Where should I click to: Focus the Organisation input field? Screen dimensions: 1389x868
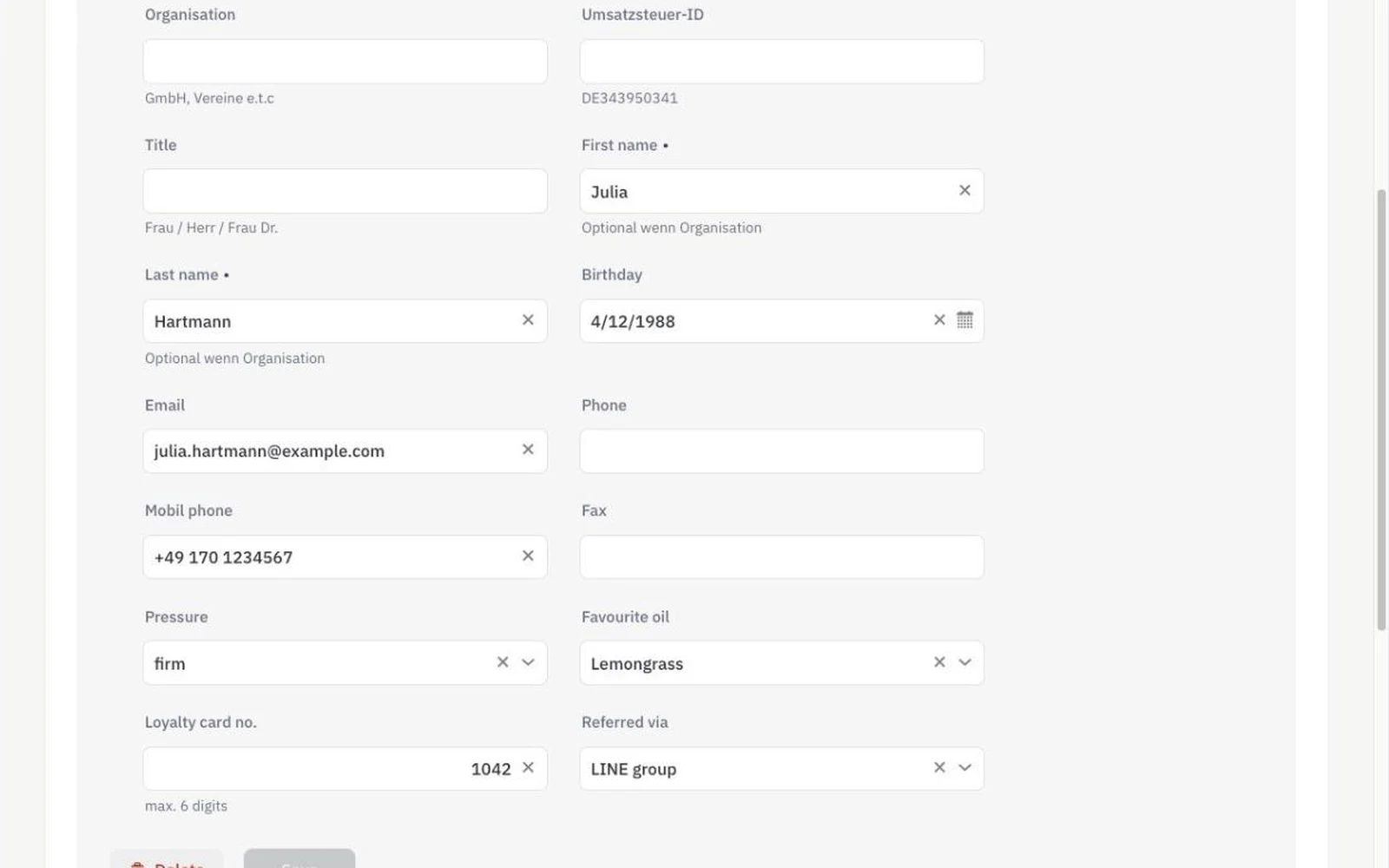tap(346, 62)
